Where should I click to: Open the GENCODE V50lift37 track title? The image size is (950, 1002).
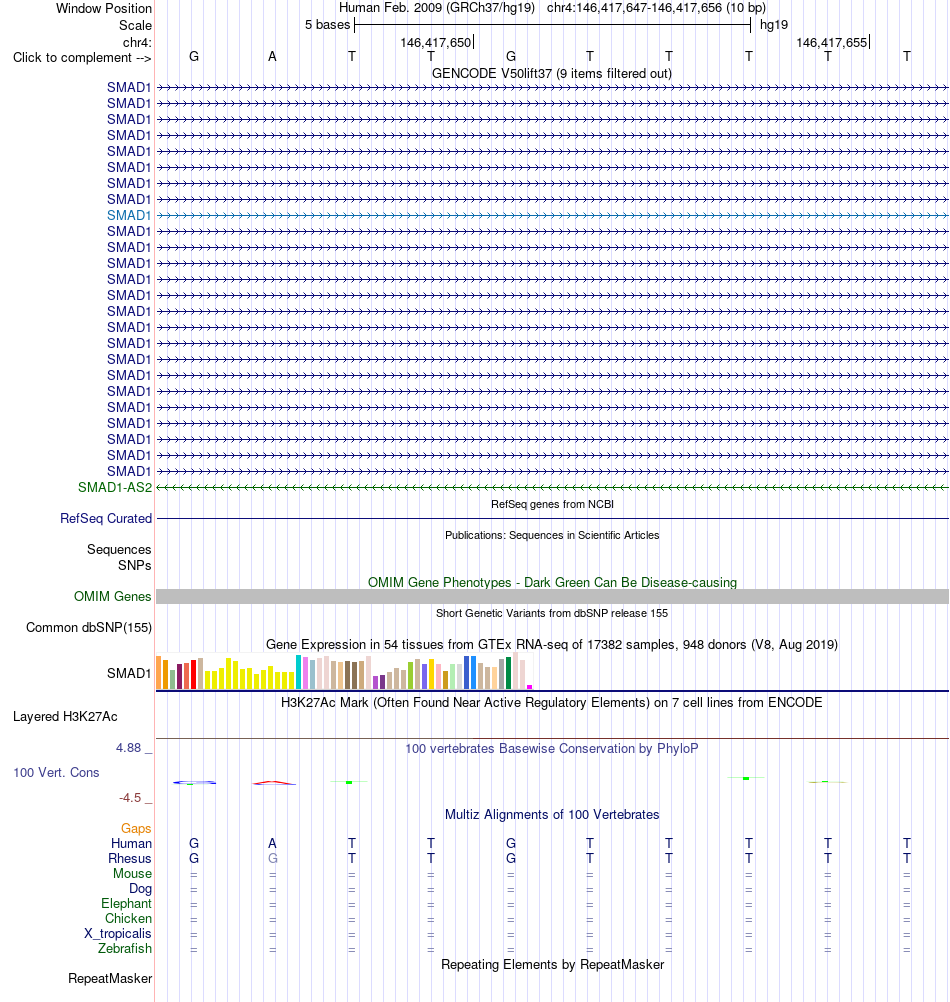pyautogui.click(x=552, y=73)
